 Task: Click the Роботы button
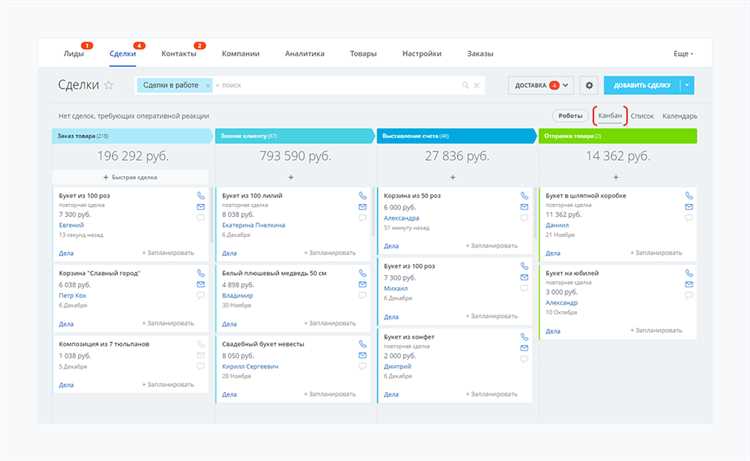pos(570,116)
